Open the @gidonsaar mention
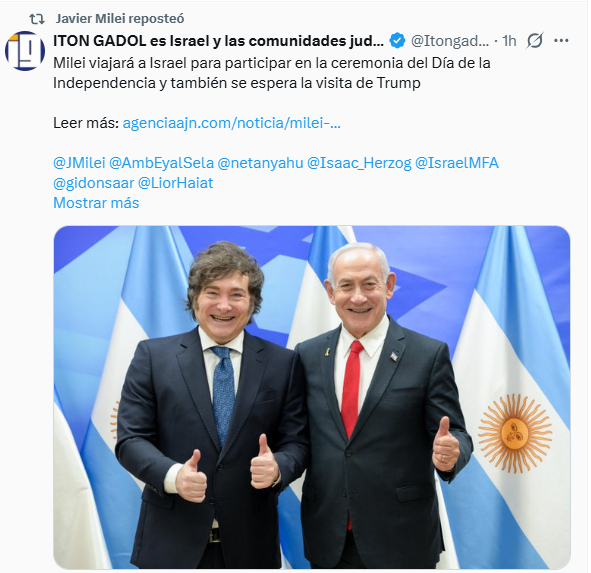The image size is (591, 573). click(93, 183)
